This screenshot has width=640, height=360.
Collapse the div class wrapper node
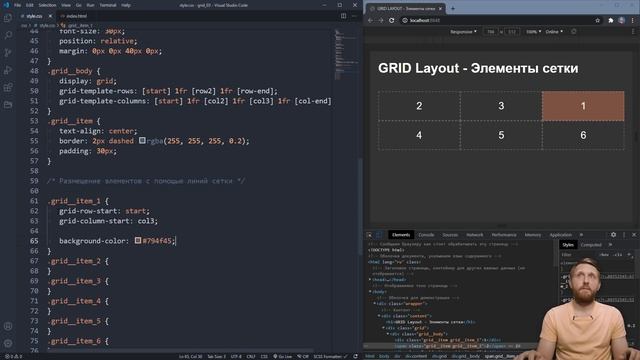pyautogui.click(x=375, y=303)
